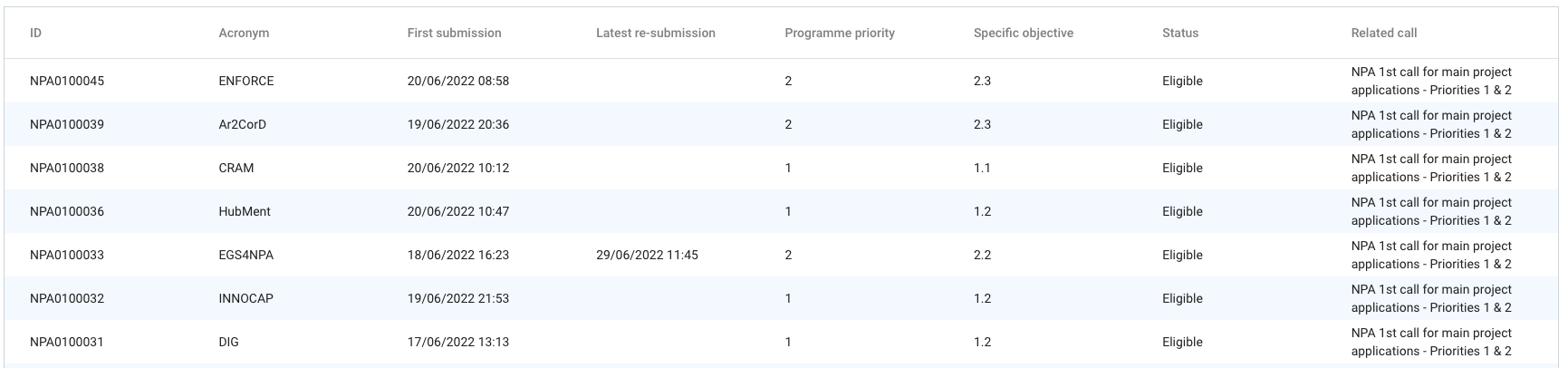Click the related call text in ENFORCE row

pos(1431,81)
